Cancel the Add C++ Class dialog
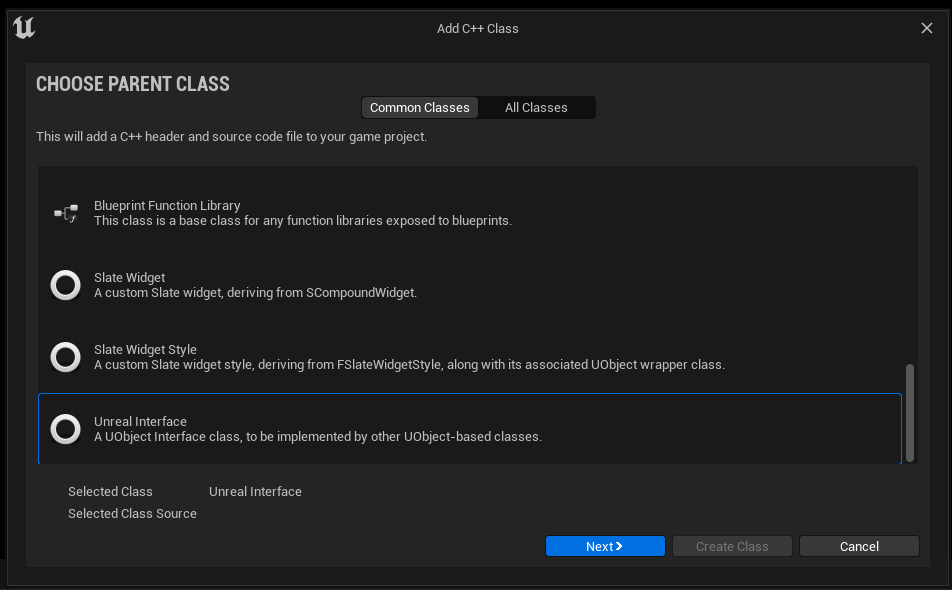This screenshot has width=952, height=590. (859, 546)
